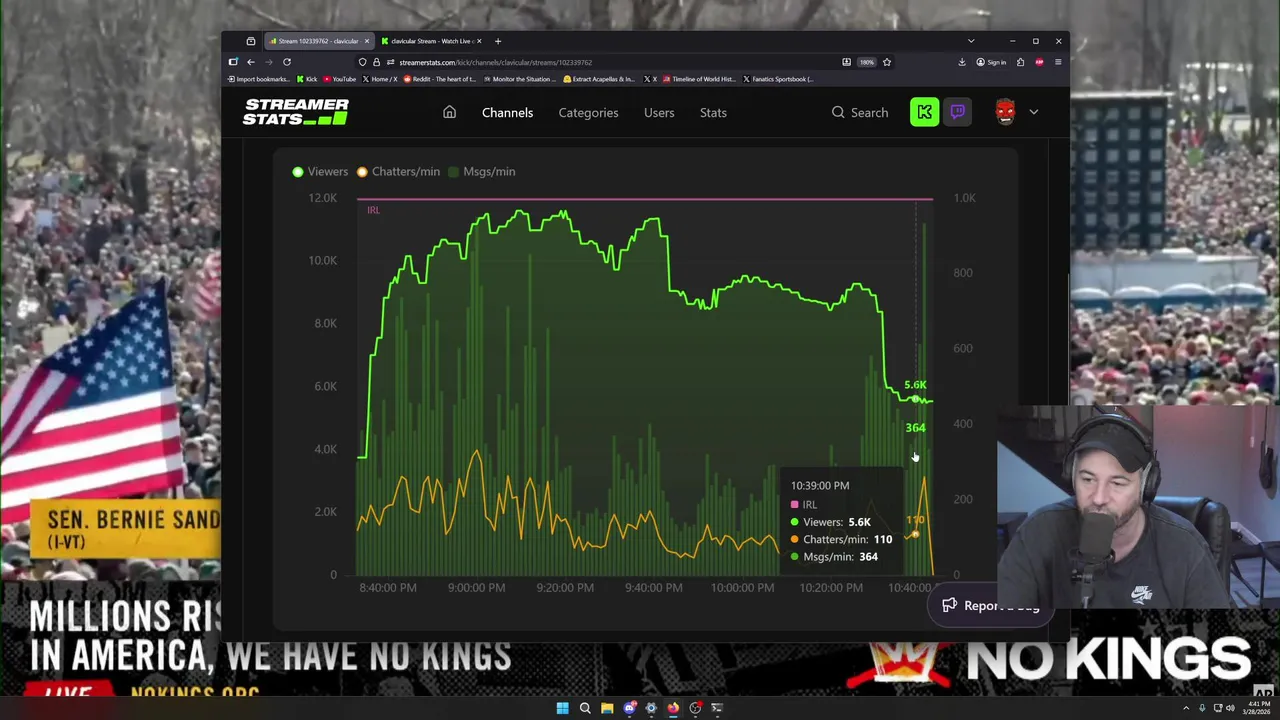Show hidden tray icons chevron
The image size is (1280, 720).
pos(1187,708)
